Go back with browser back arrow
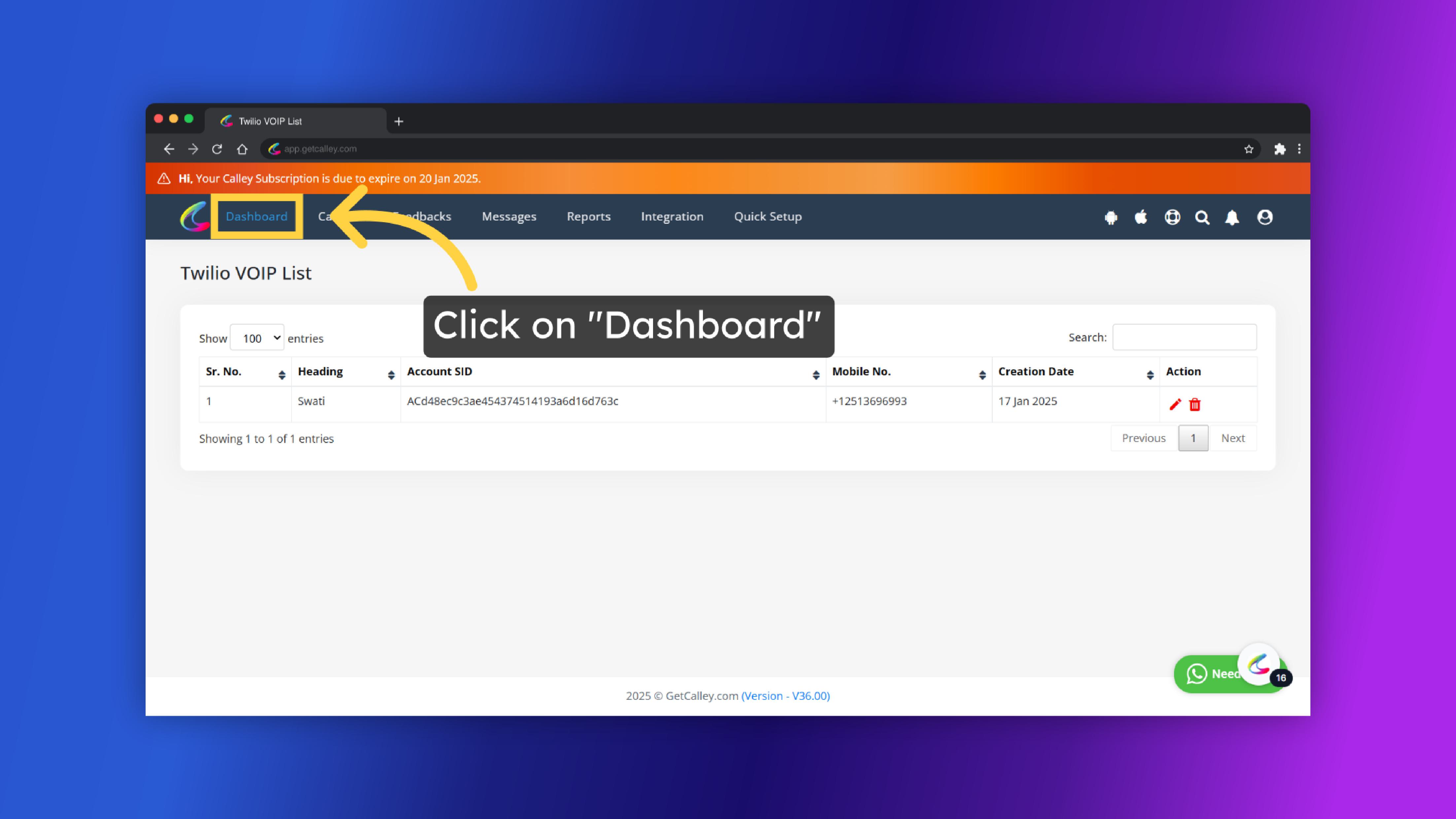Image resolution: width=1456 pixels, height=819 pixels. pyautogui.click(x=168, y=149)
